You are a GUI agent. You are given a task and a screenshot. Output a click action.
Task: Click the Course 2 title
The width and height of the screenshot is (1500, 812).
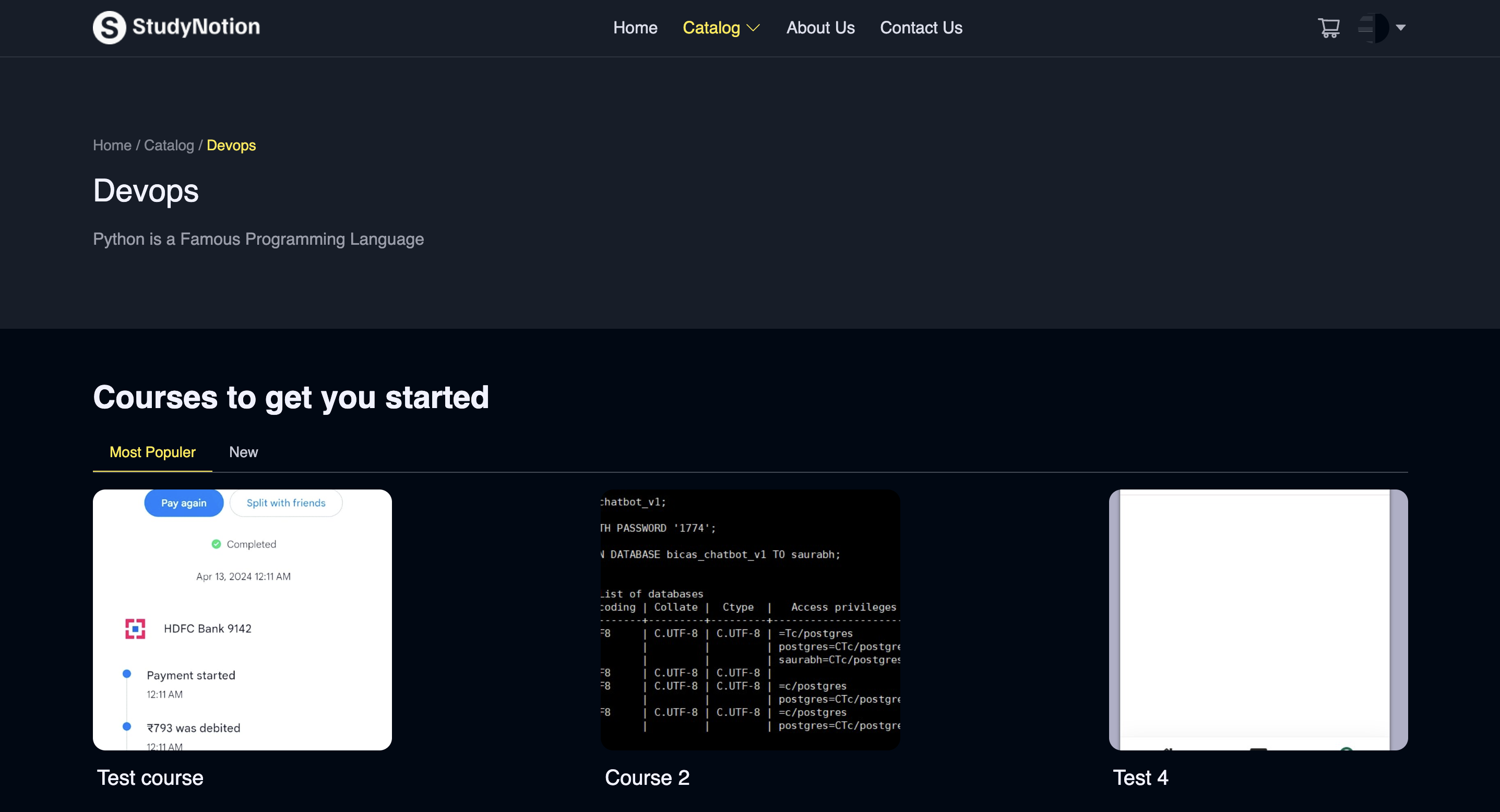tap(647, 778)
